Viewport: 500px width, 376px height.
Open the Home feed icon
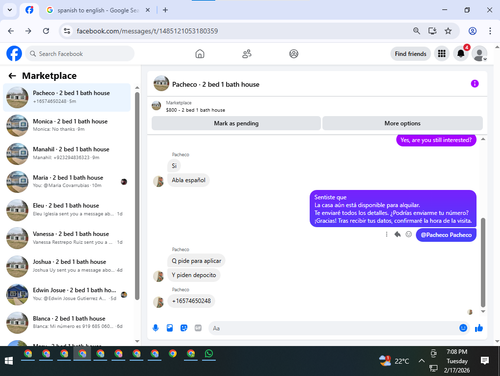pyautogui.click(x=200, y=54)
